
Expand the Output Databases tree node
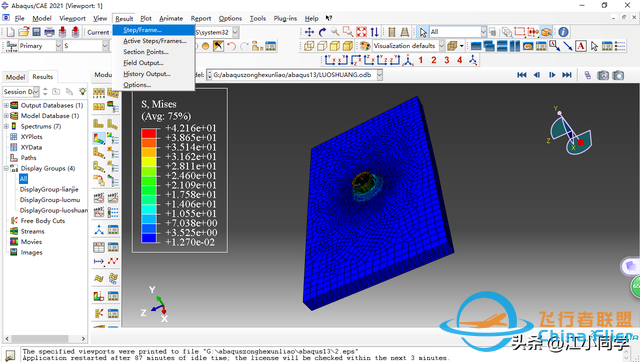(x=6, y=105)
